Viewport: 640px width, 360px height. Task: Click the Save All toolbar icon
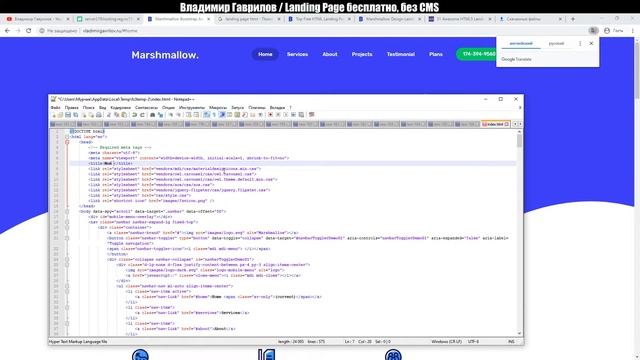tap(76, 115)
